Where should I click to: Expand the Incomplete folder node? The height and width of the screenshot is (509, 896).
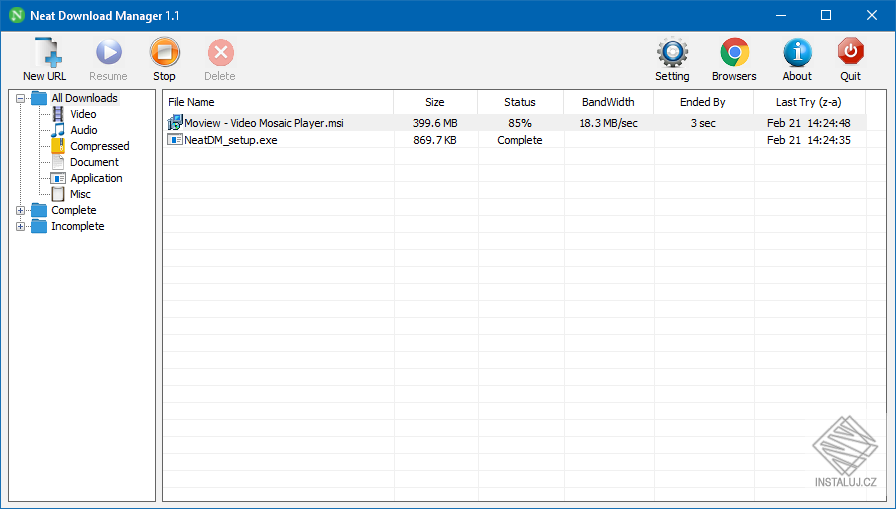(21, 226)
